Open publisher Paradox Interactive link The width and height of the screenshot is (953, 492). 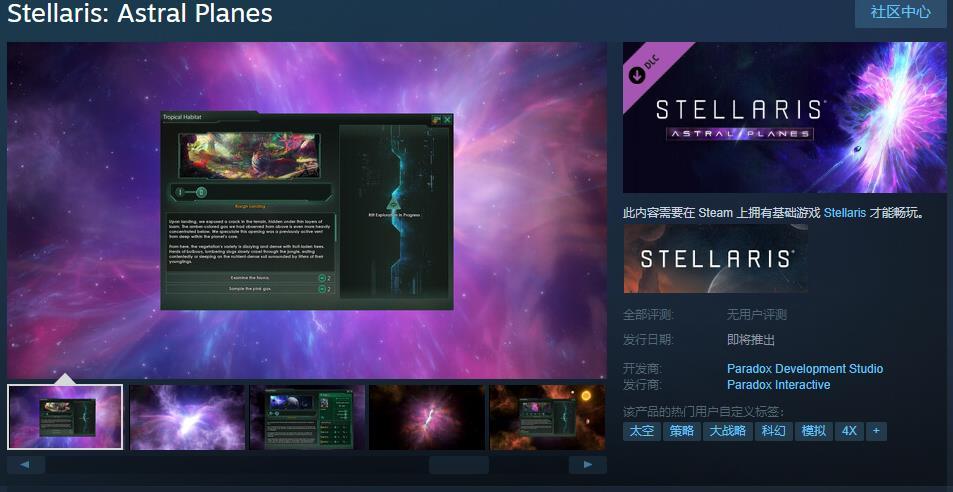pyautogui.click(x=779, y=385)
